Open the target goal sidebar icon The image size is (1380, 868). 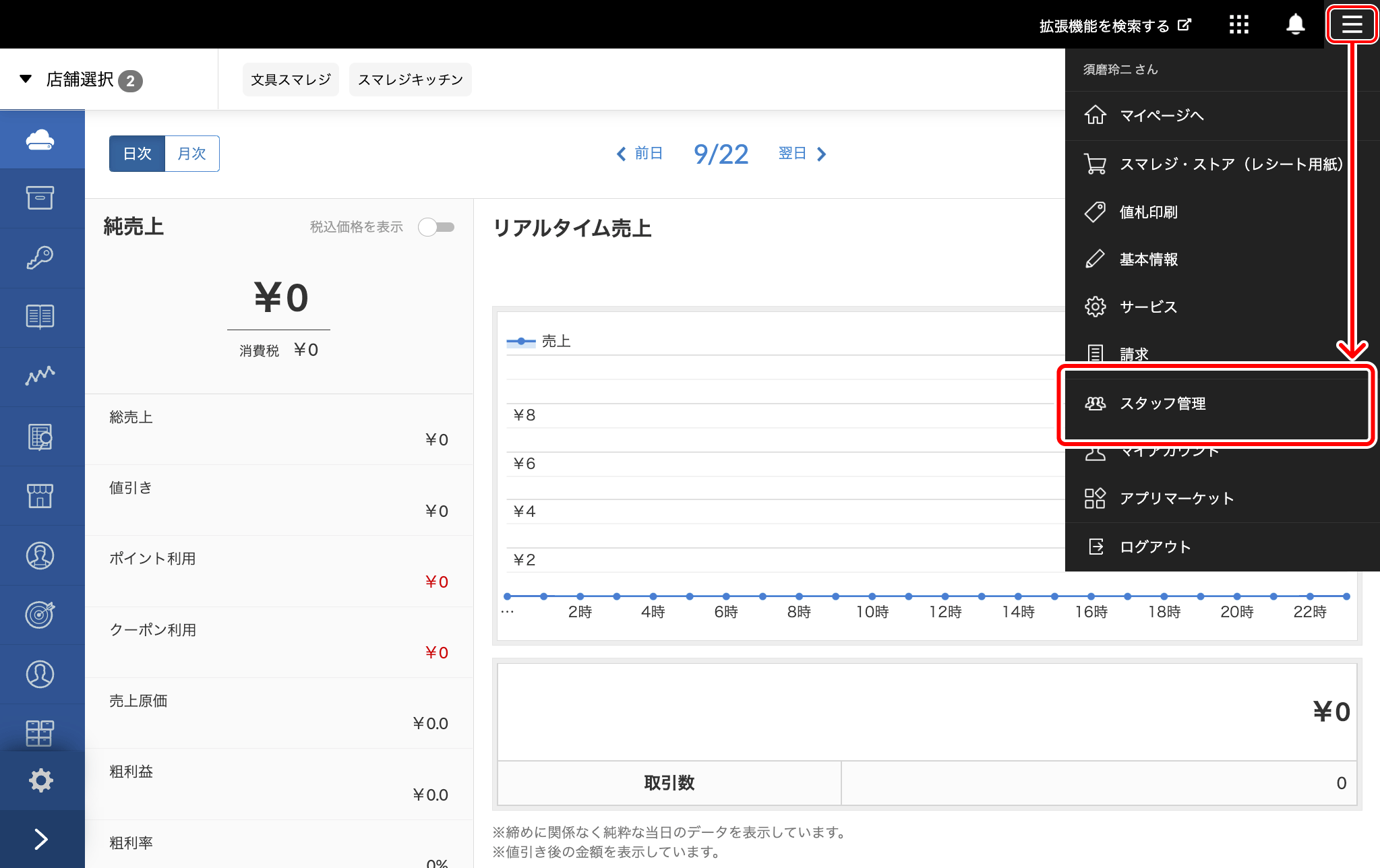[x=40, y=615]
